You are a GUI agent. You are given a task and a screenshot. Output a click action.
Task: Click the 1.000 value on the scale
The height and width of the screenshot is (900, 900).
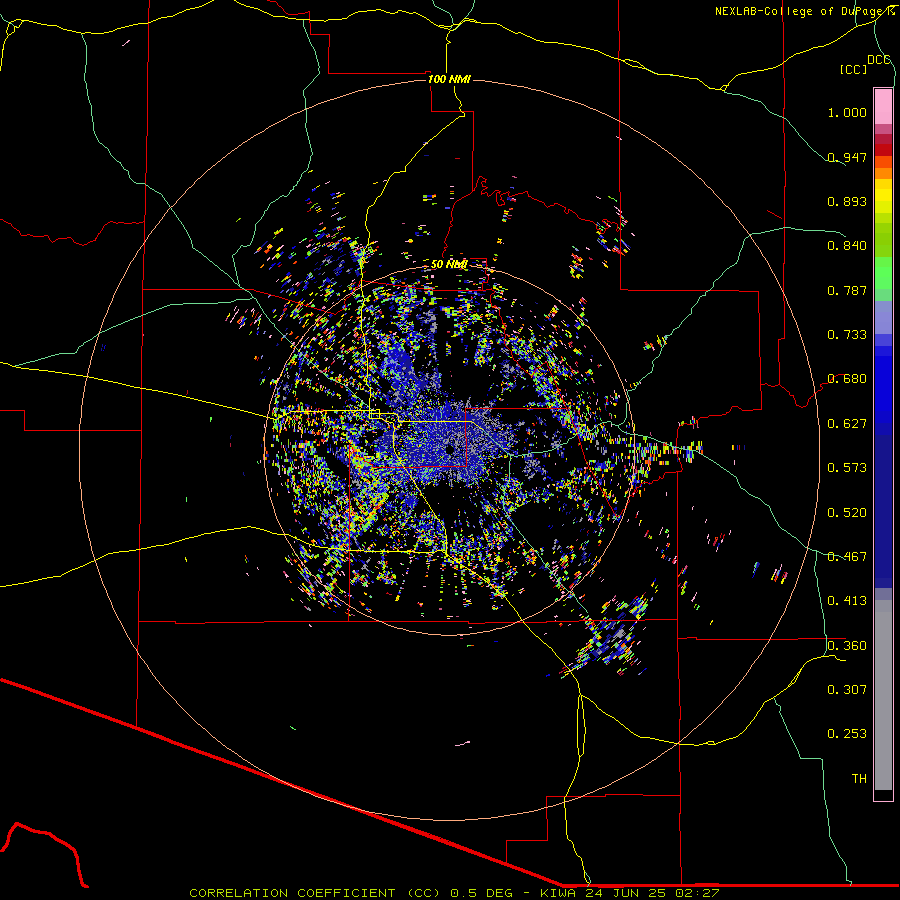coord(847,112)
